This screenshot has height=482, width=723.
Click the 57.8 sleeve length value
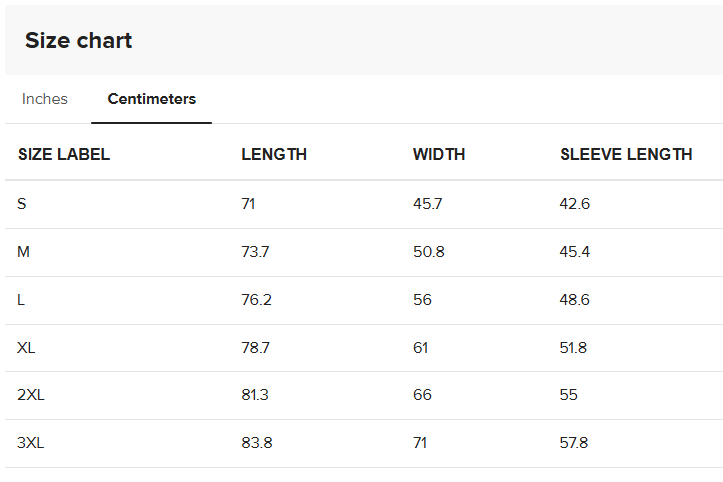coord(574,443)
